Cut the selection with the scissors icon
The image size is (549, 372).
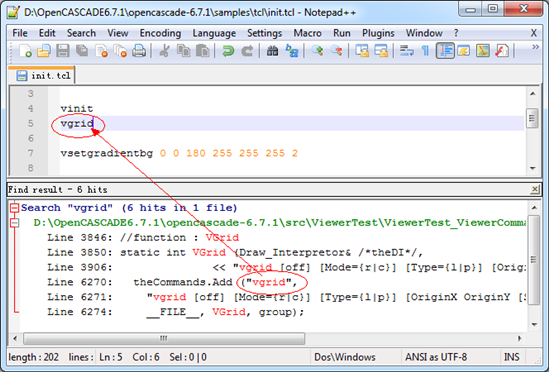(x=164, y=51)
